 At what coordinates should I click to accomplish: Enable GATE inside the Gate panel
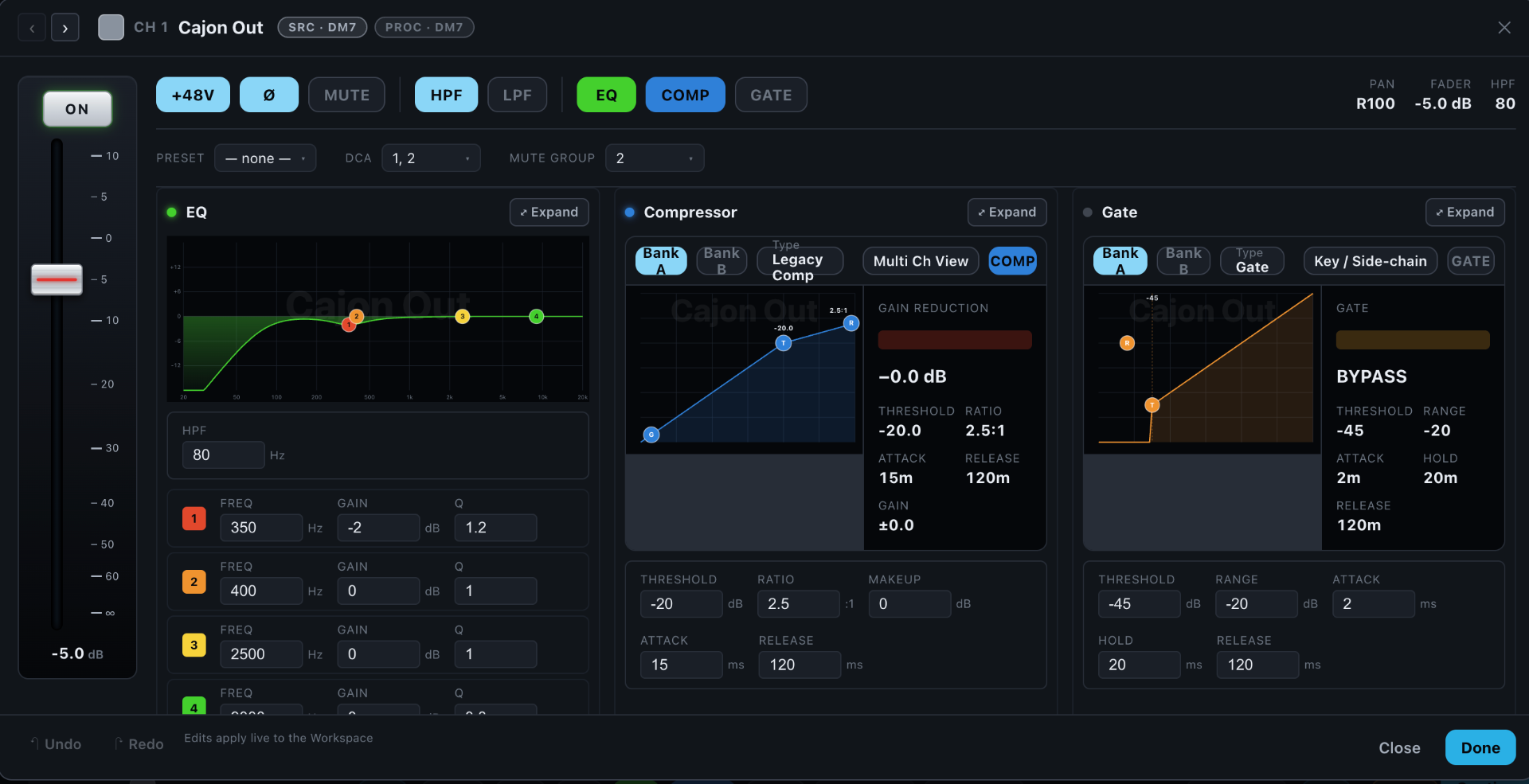[1470, 261]
